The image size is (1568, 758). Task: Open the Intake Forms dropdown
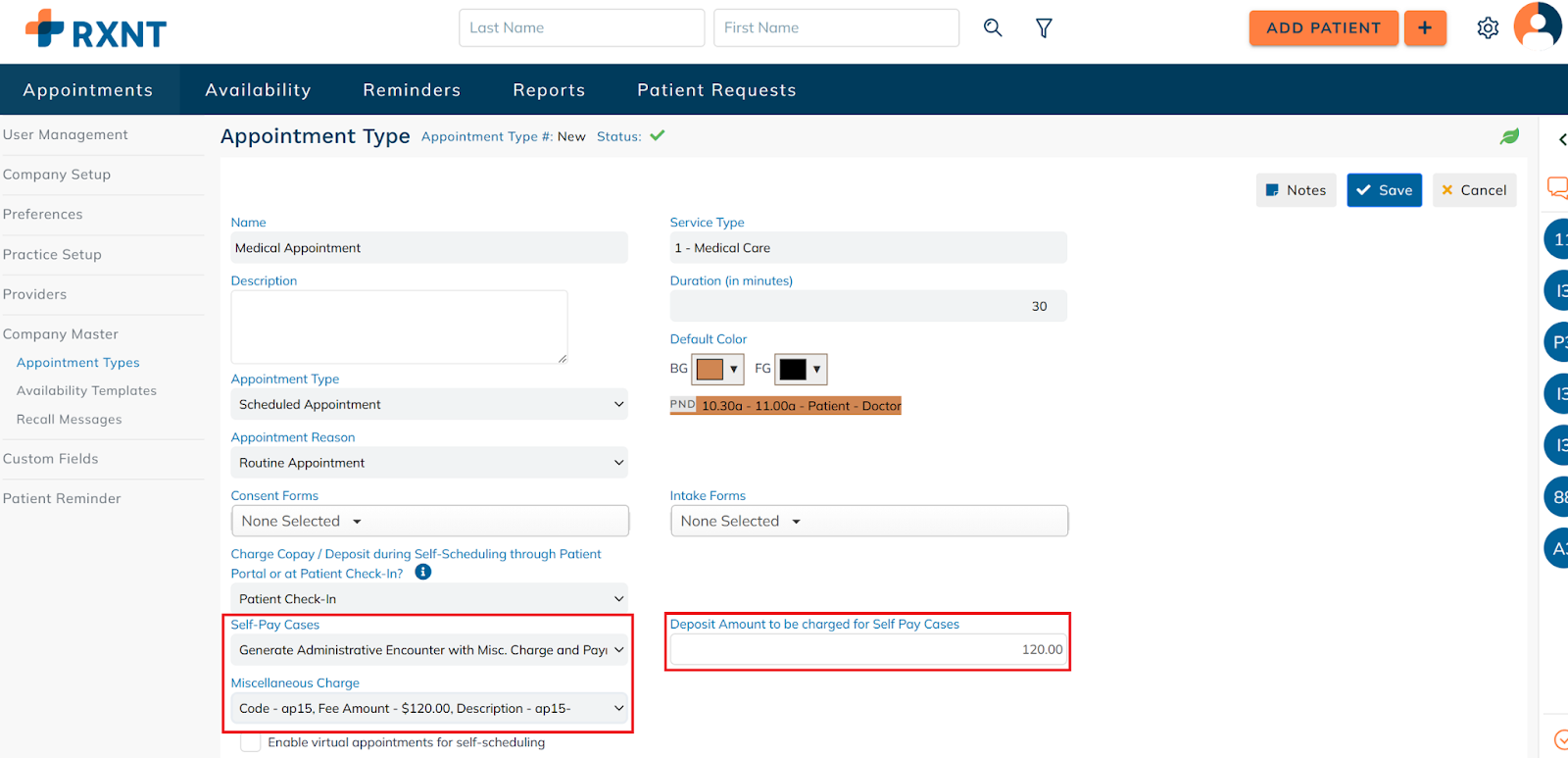click(x=868, y=522)
